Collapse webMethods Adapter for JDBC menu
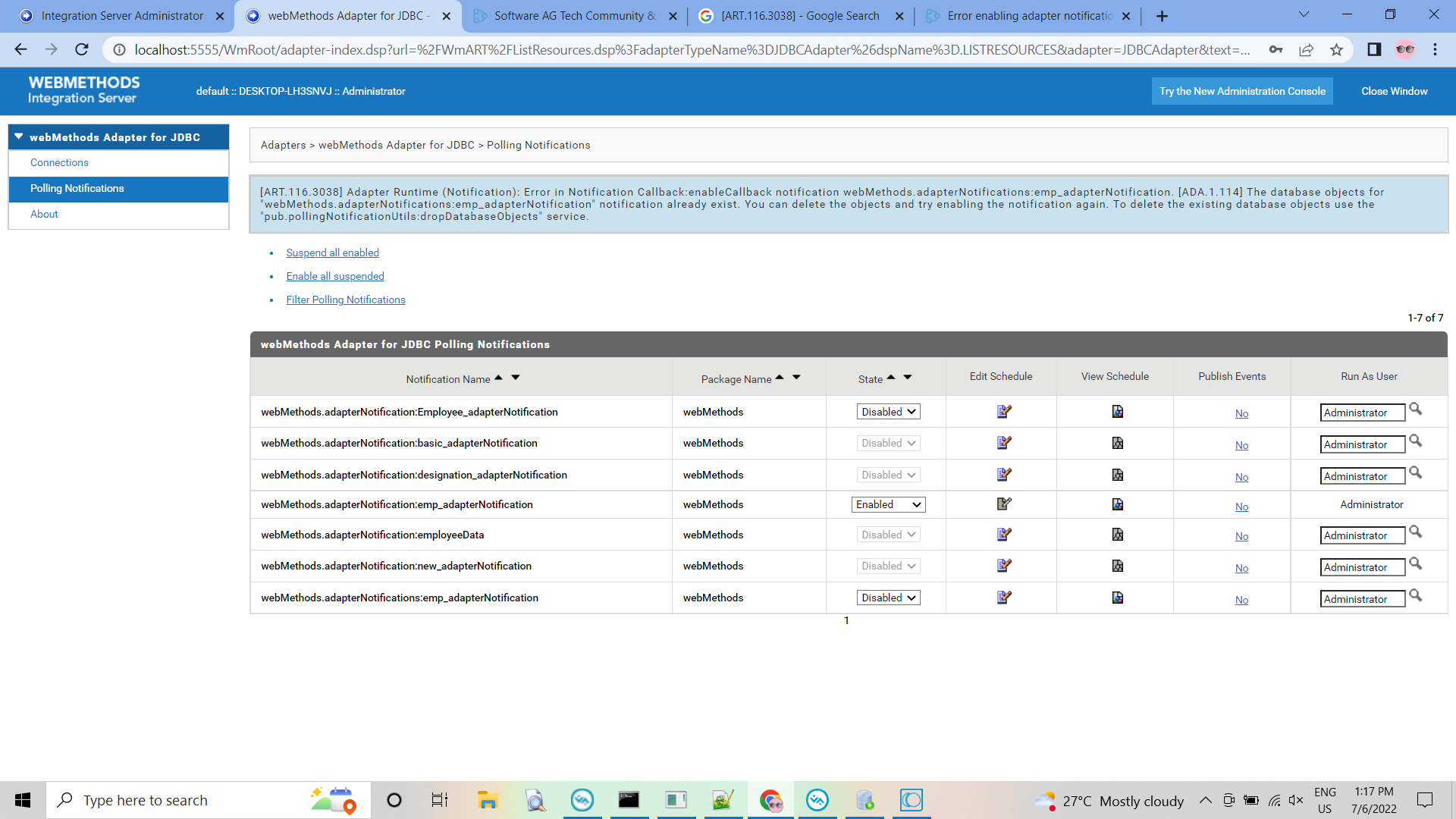 point(19,136)
